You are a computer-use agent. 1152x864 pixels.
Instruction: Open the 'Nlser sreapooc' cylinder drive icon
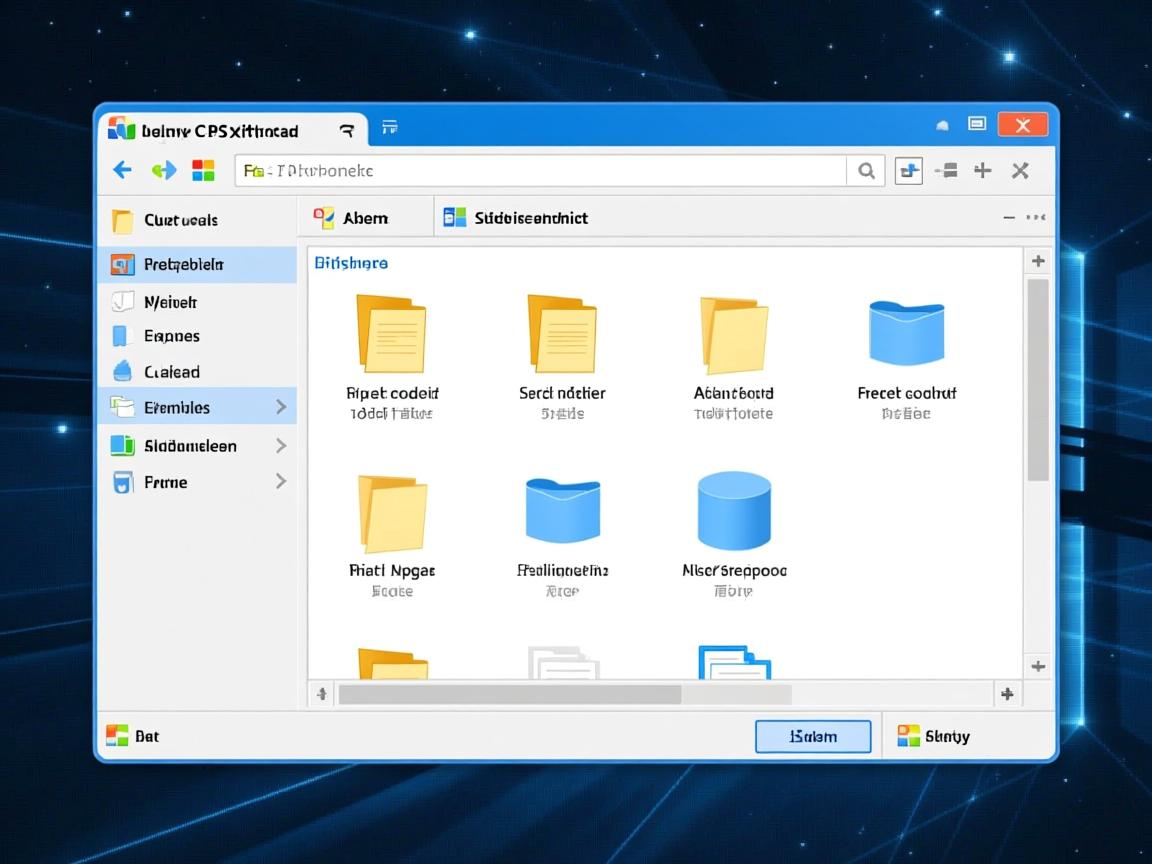coord(734,511)
